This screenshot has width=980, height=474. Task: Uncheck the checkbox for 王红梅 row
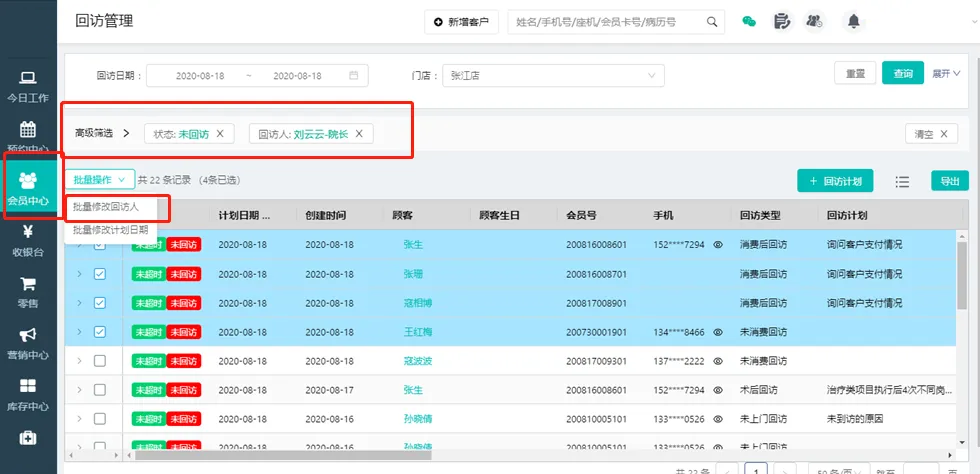100,332
